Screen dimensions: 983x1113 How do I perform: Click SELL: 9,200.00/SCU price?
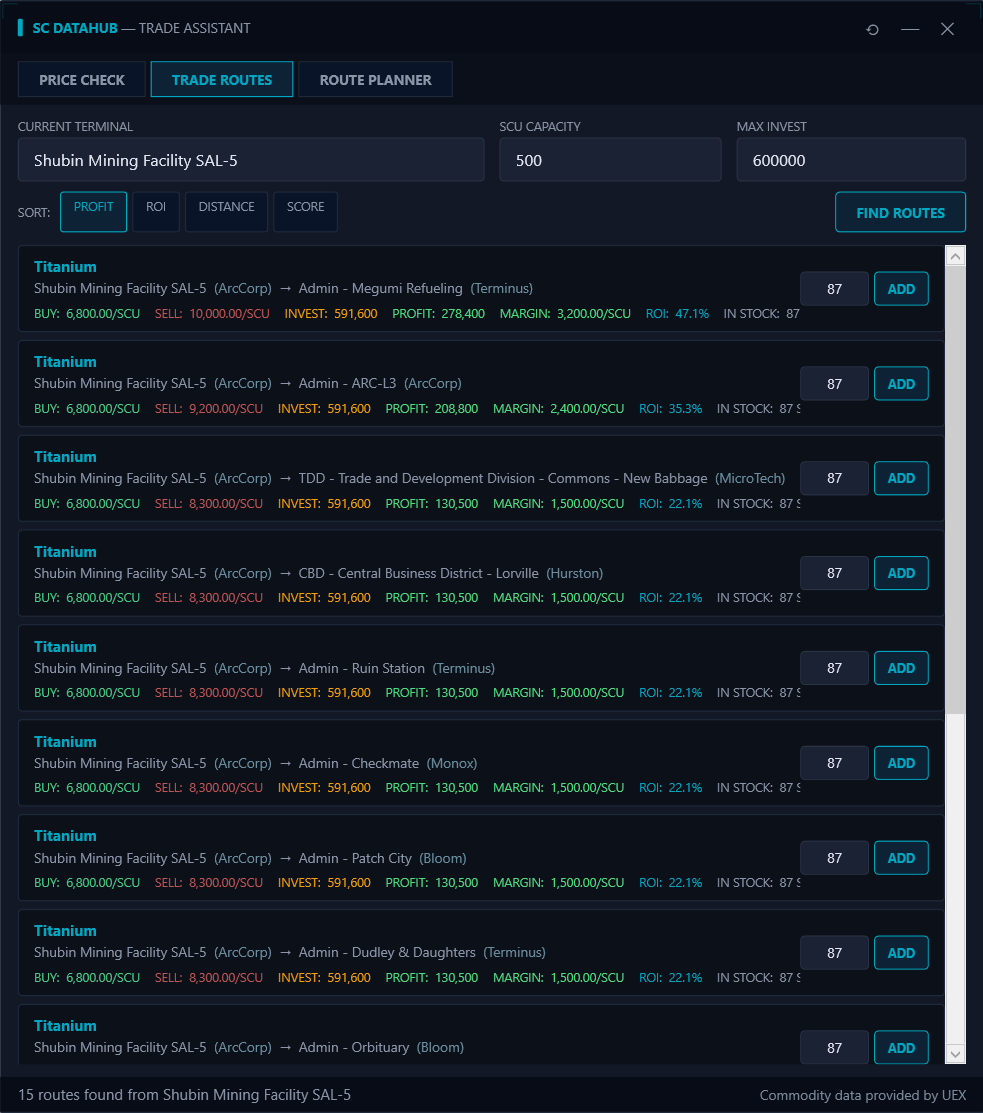209,409
